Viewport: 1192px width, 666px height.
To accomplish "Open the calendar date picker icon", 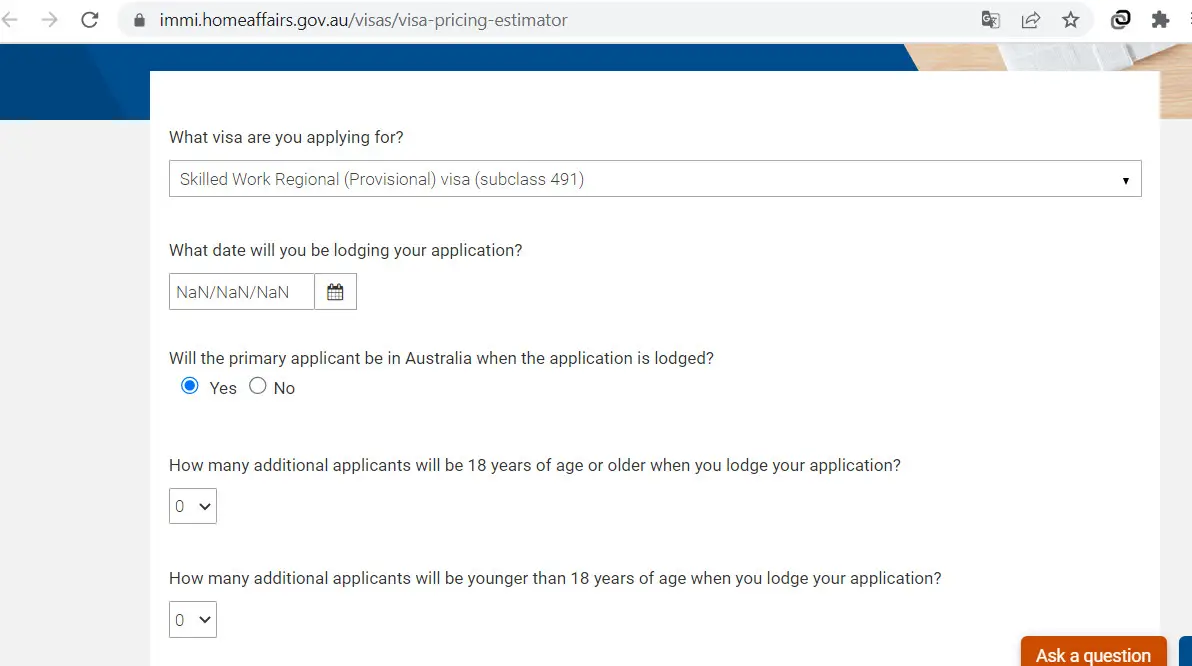I will click(x=335, y=292).
